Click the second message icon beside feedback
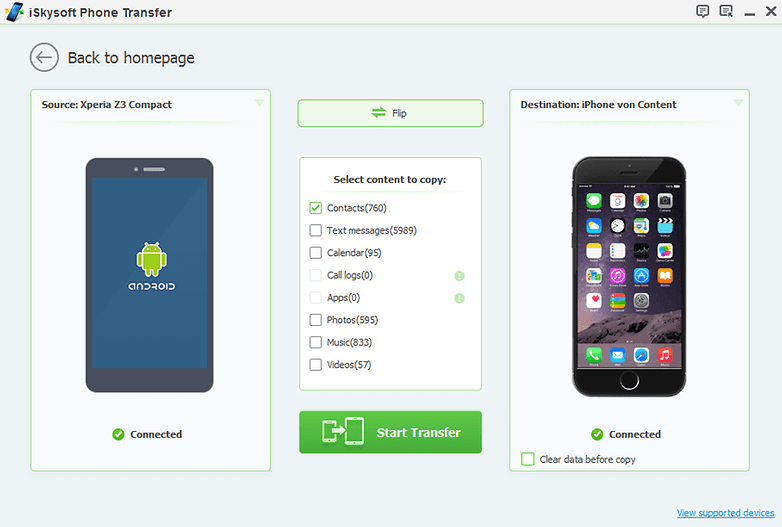This screenshot has width=782, height=527. coord(726,11)
